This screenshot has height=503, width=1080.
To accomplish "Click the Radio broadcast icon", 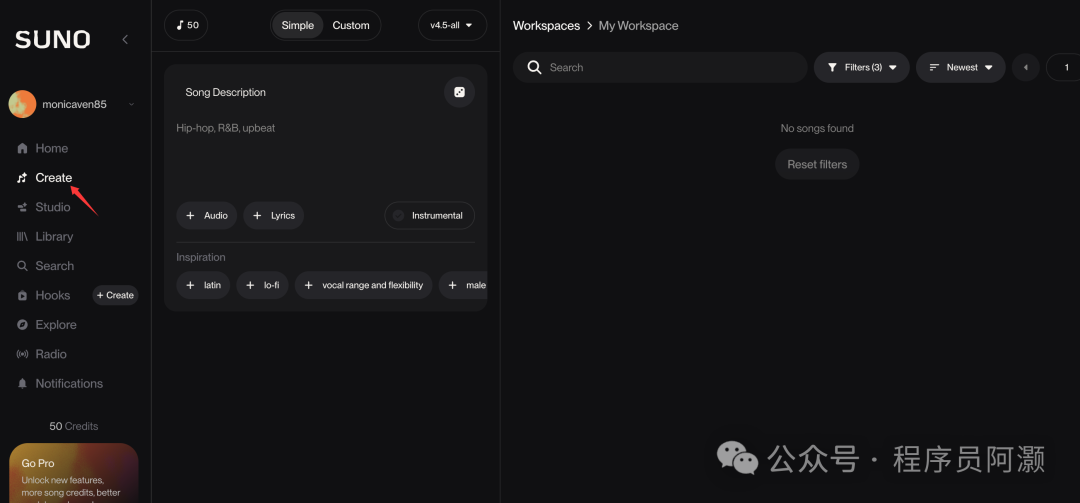I will 23,354.
